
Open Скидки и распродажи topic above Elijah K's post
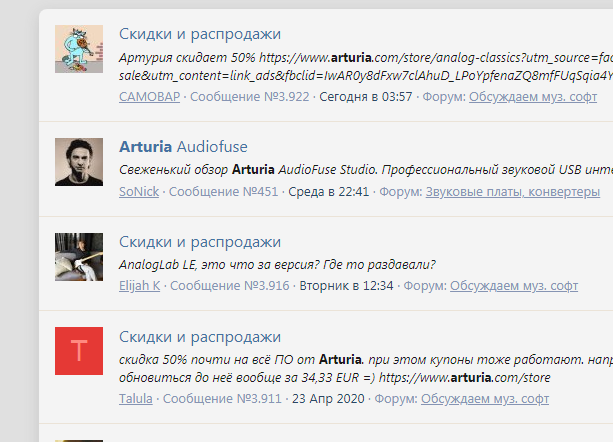point(199,242)
